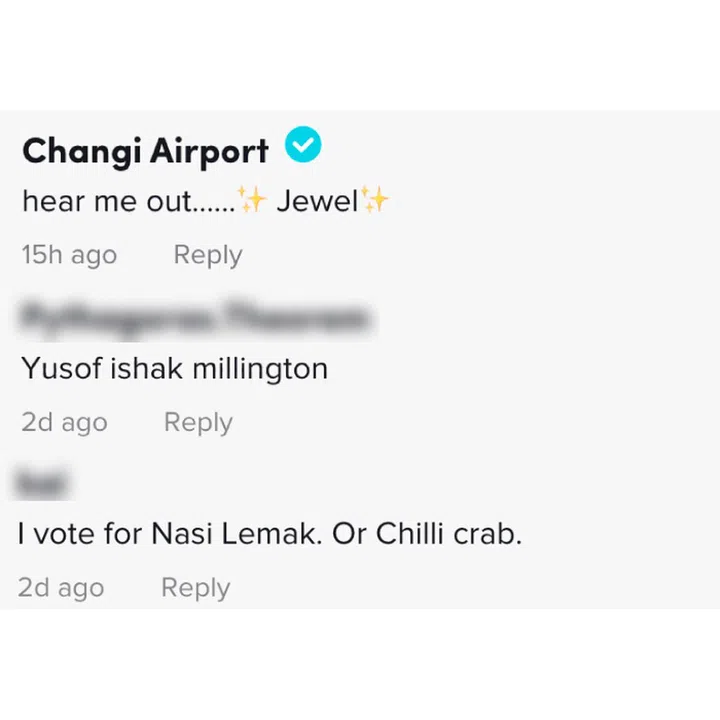720x720 pixels.
Task: Select the "Yusof ishak millington" comment text
Action: (x=175, y=369)
